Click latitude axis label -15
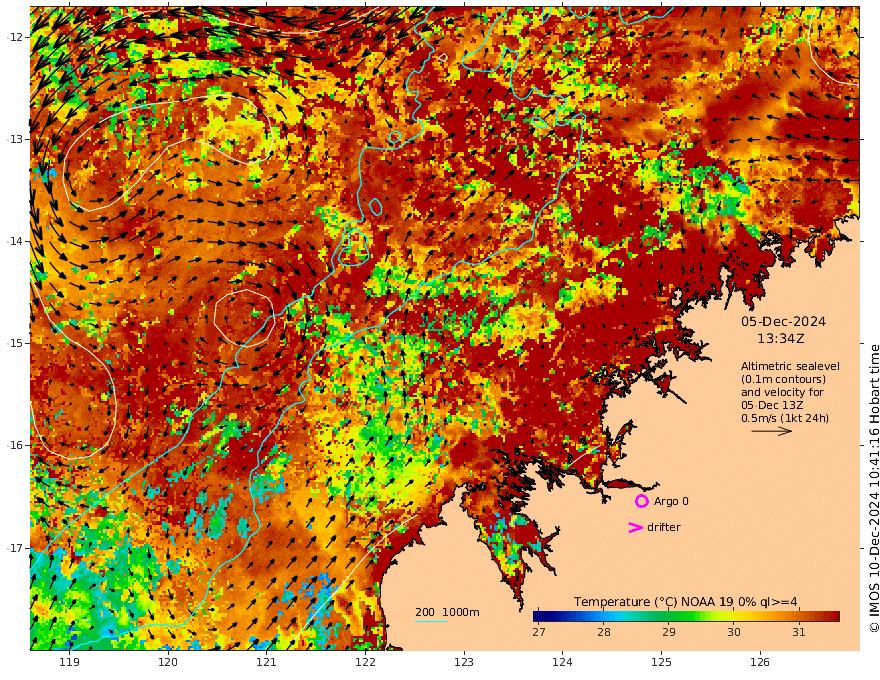The image size is (880, 680). (x=15, y=343)
